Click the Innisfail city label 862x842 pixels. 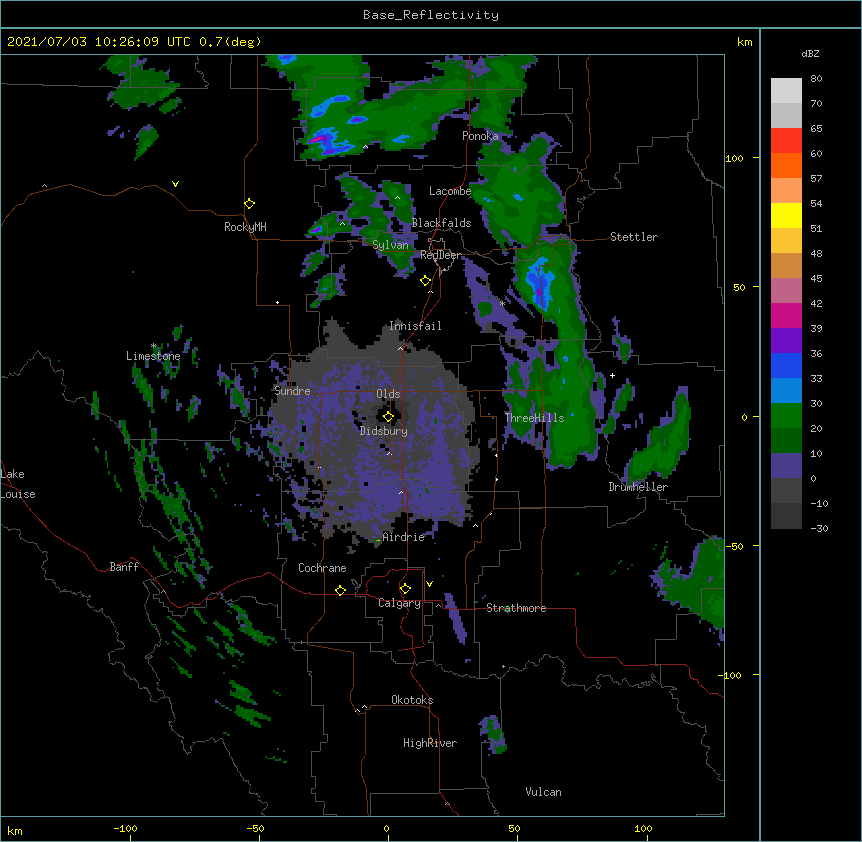415,326
